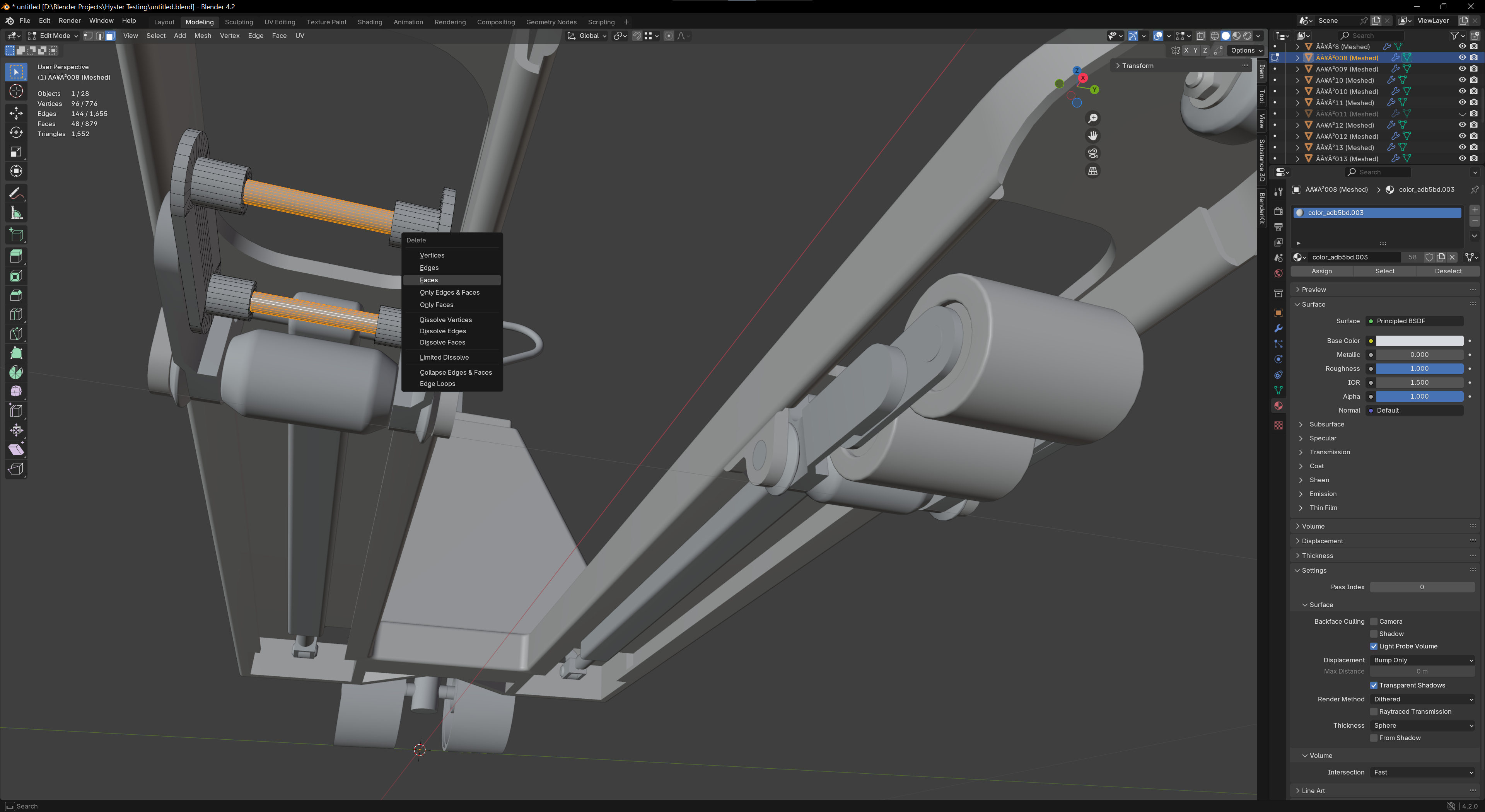Select the Knife tool in the toolbar
This screenshot has width=1485, height=812.
(16, 334)
